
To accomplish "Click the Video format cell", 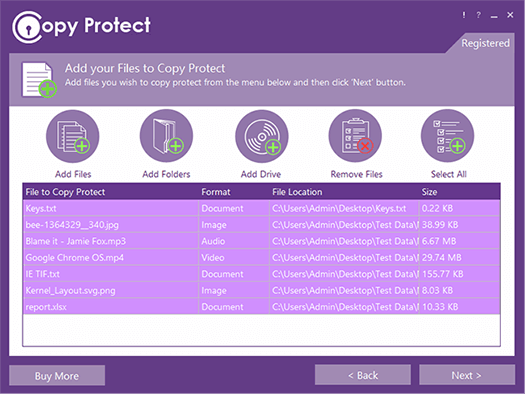I will pos(234,258).
